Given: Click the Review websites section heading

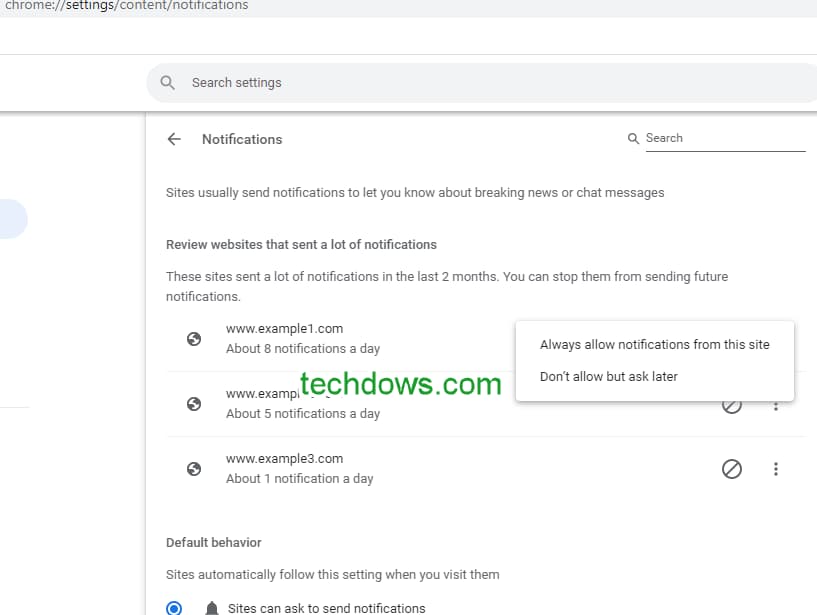Looking at the screenshot, I should (302, 244).
